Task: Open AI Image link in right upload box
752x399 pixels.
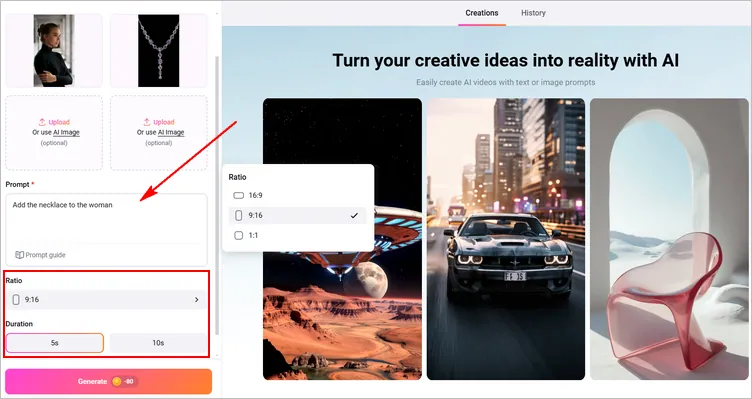Action: 171,132
